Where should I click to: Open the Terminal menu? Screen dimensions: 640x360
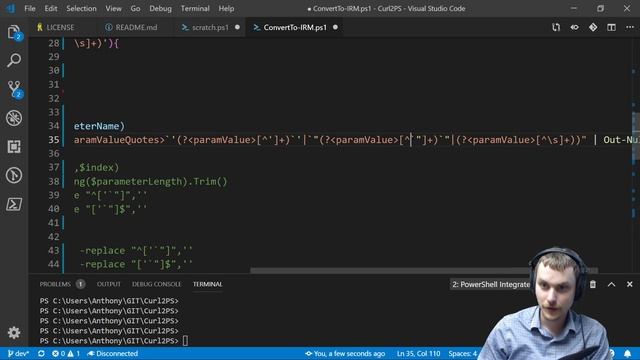point(195,9)
